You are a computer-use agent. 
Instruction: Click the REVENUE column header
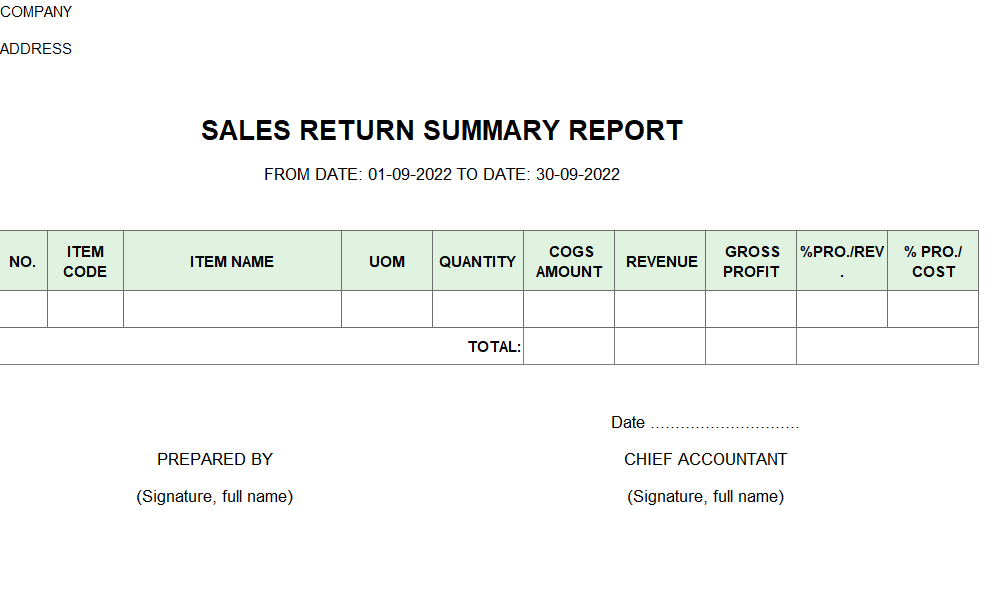pyautogui.click(x=660, y=261)
